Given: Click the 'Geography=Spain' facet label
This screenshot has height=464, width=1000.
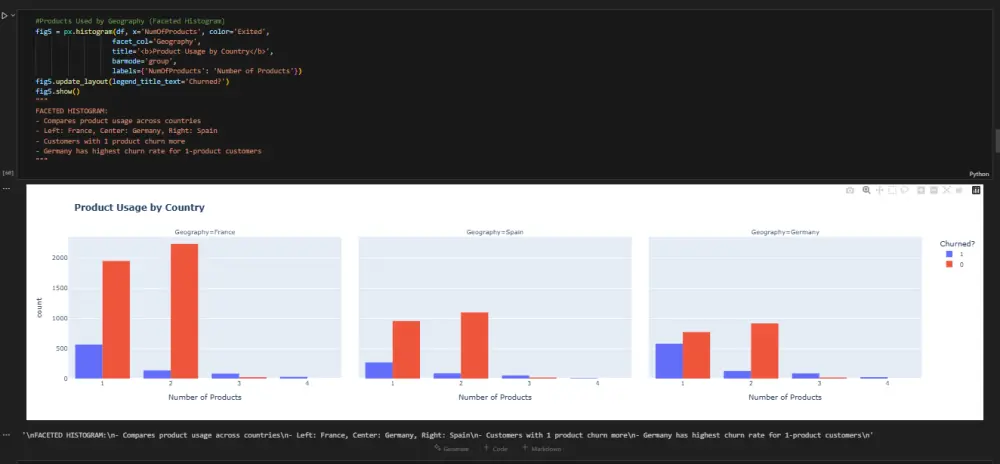Looking at the screenshot, I should pyautogui.click(x=495, y=232).
